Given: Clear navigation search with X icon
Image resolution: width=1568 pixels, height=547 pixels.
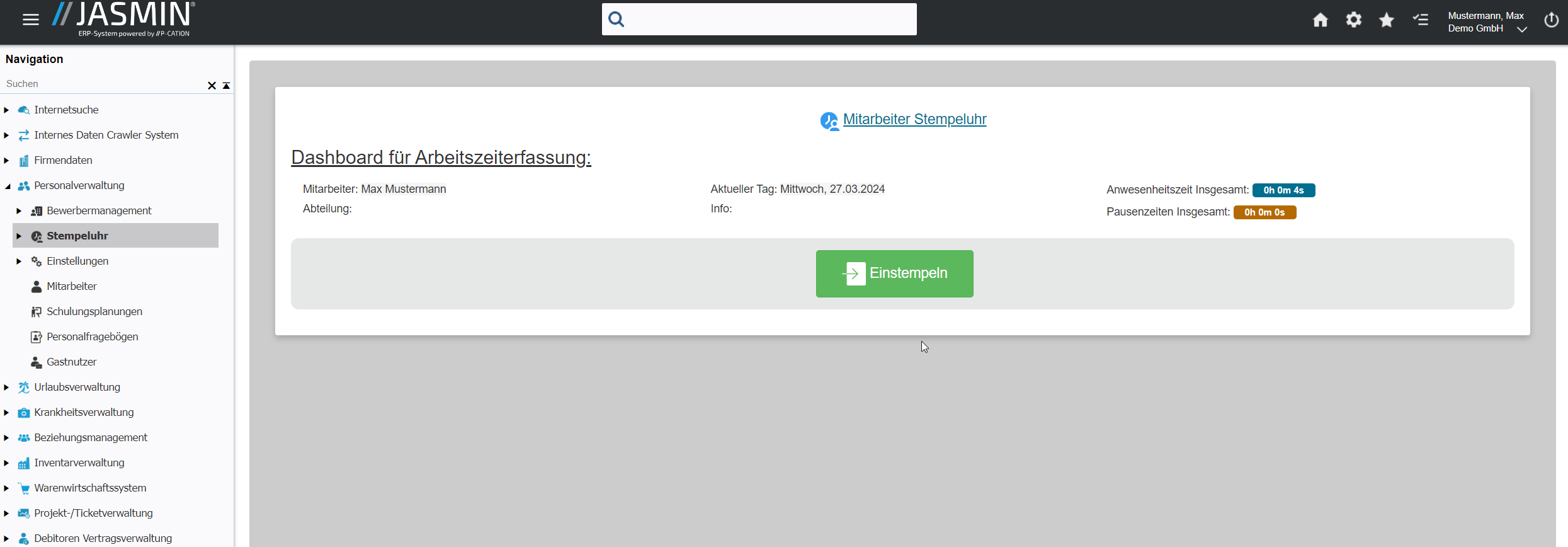Looking at the screenshot, I should pos(212,85).
